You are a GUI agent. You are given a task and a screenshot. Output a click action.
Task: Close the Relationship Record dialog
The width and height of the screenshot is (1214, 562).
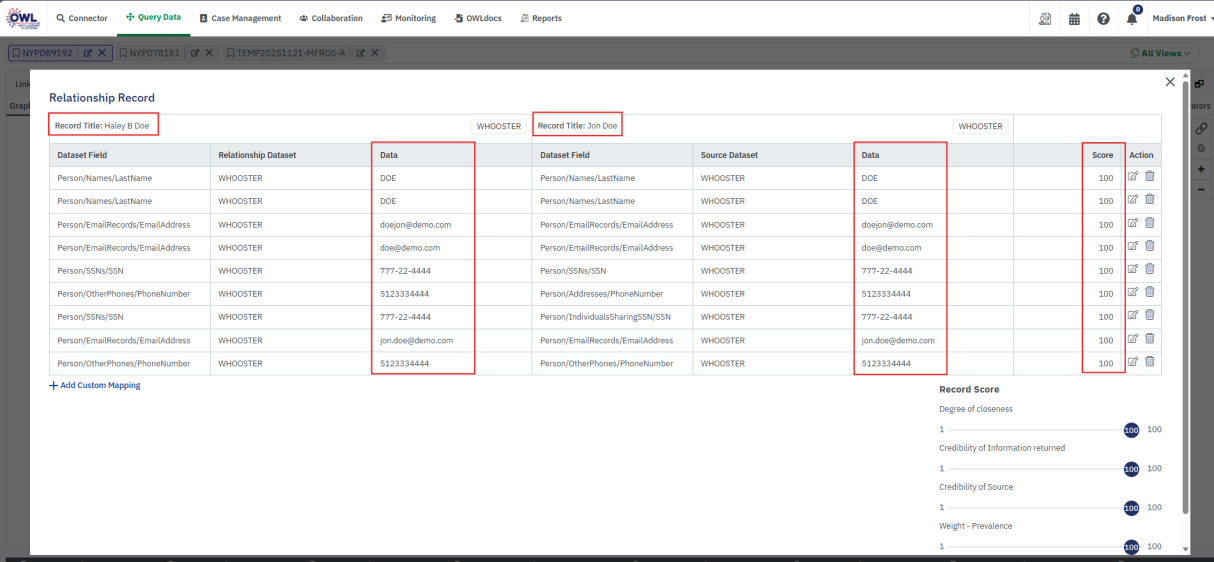pyautogui.click(x=1170, y=82)
